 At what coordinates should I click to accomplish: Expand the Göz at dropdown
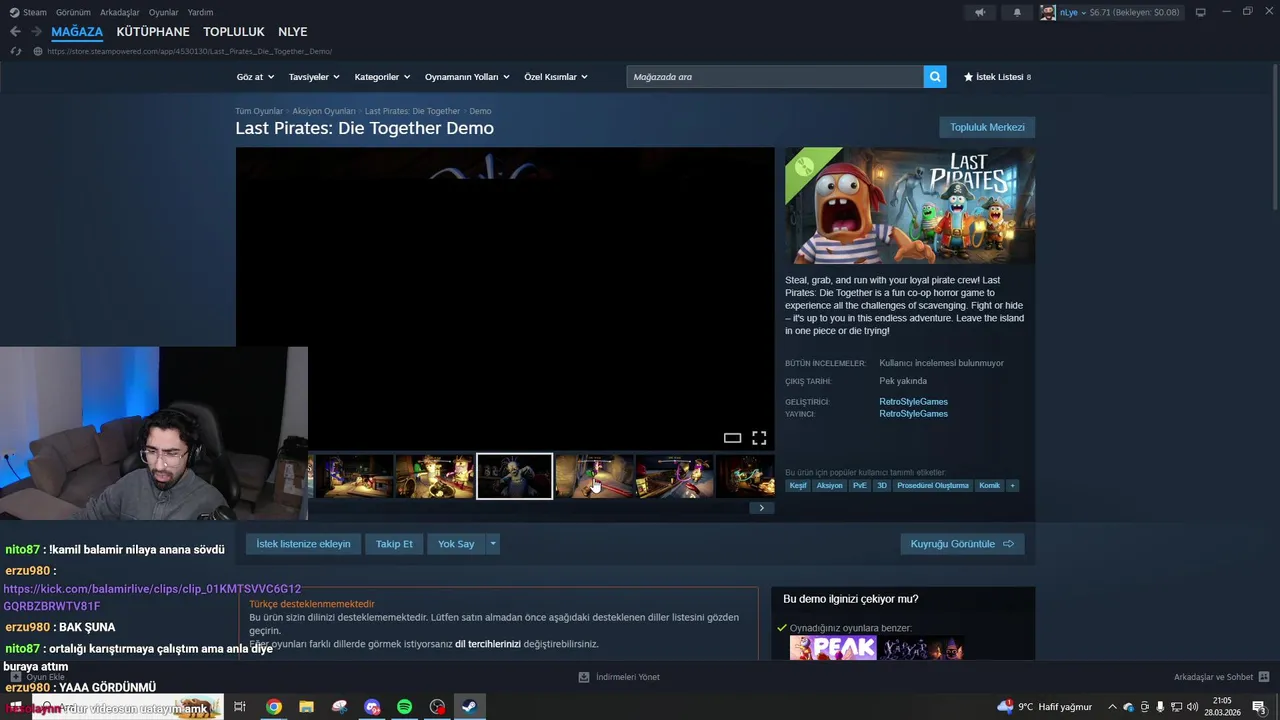point(254,77)
